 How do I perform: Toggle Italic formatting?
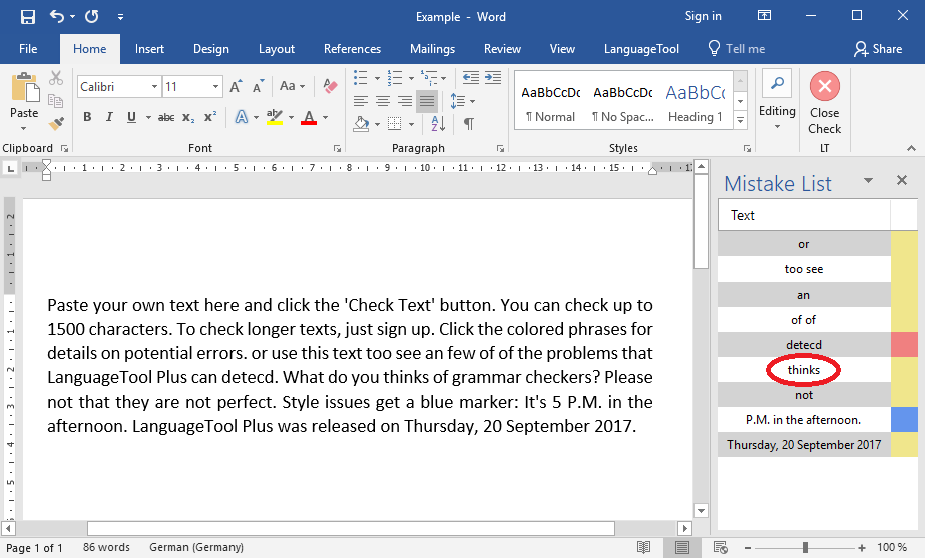tap(109, 118)
